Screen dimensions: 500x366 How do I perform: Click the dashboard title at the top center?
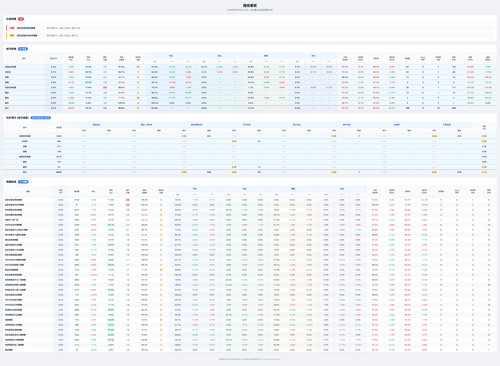[x=250, y=6]
